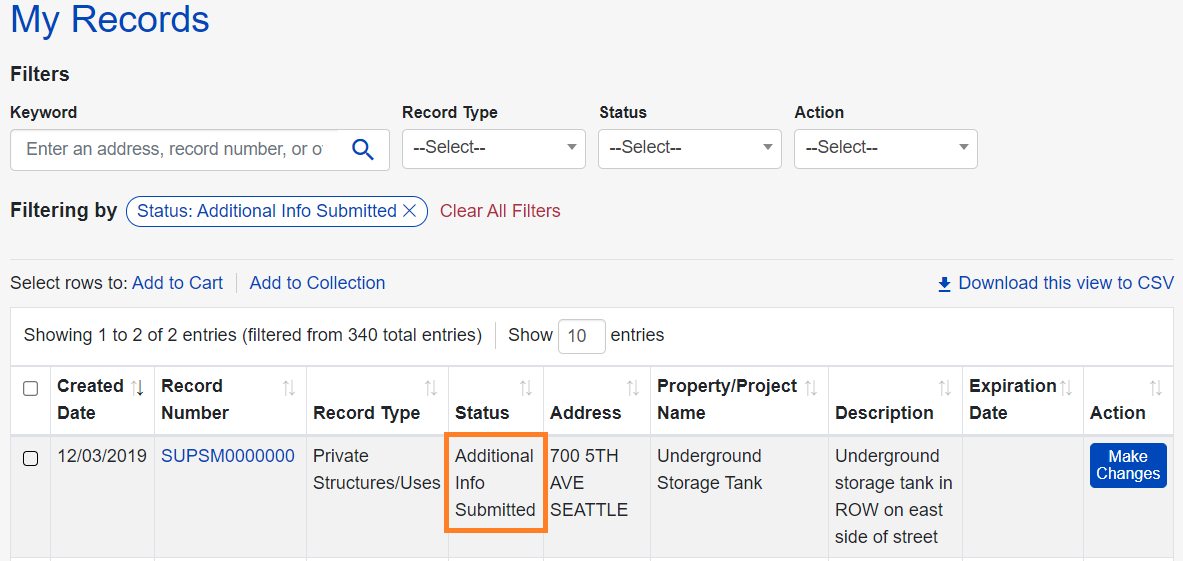The height and width of the screenshot is (561, 1183).
Task: Open the Record Type filter dropdown
Action: 494,148
